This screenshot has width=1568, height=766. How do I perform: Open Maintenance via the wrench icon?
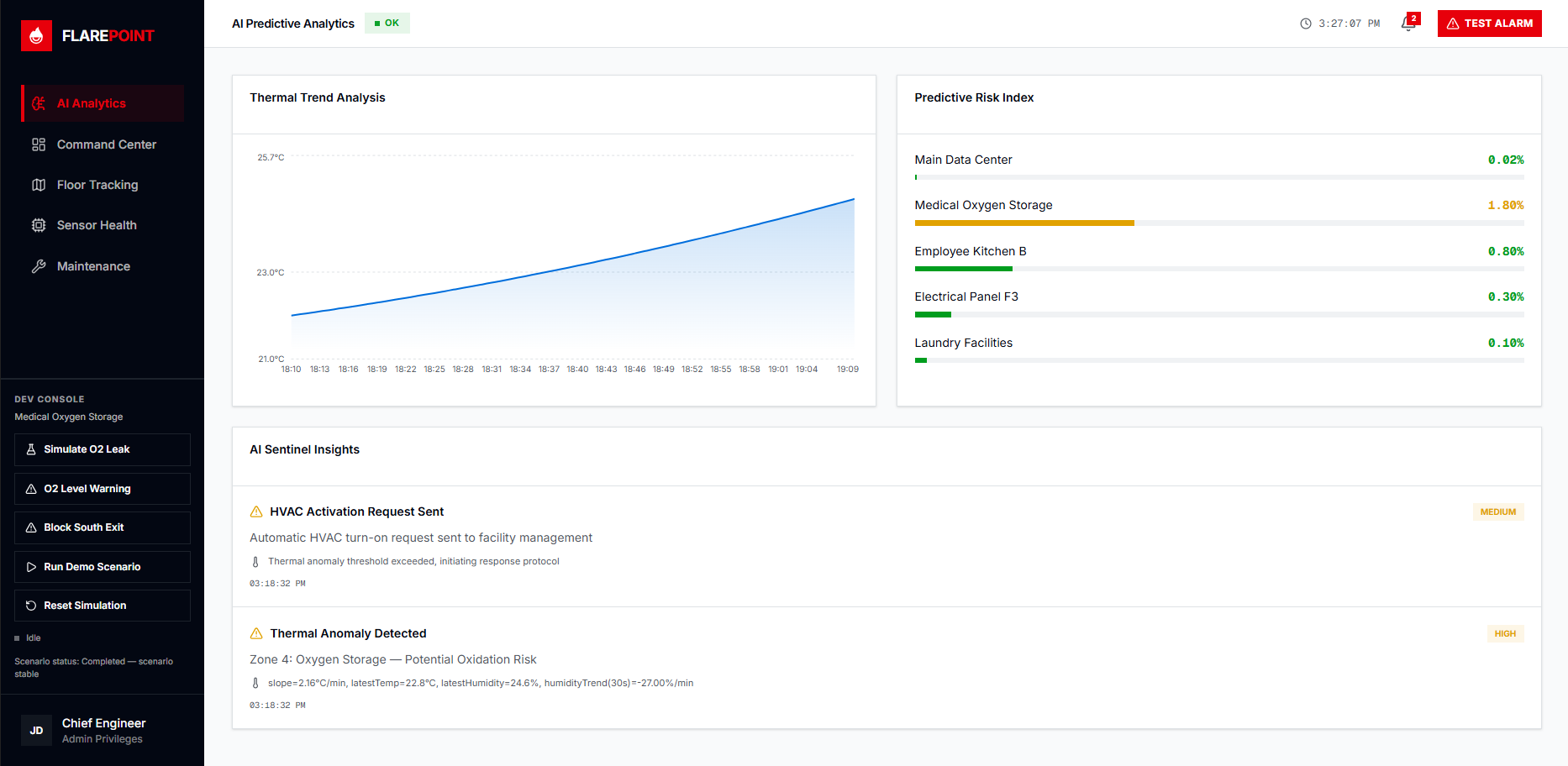tap(38, 265)
